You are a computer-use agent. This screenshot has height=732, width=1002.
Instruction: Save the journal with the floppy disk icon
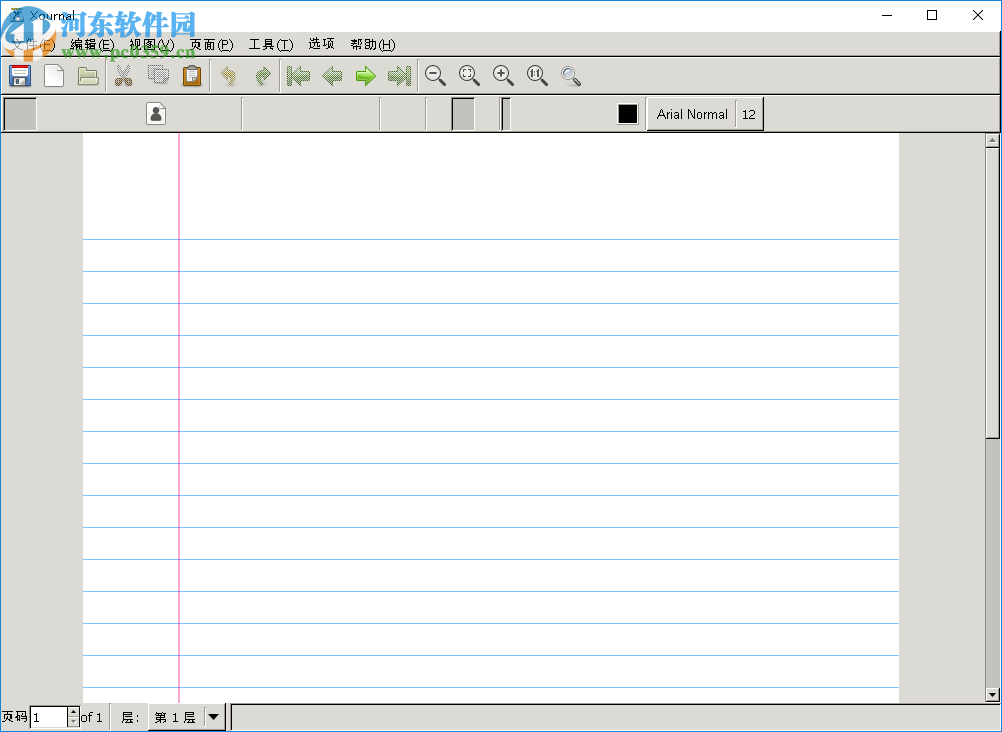pyautogui.click(x=20, y=75)
